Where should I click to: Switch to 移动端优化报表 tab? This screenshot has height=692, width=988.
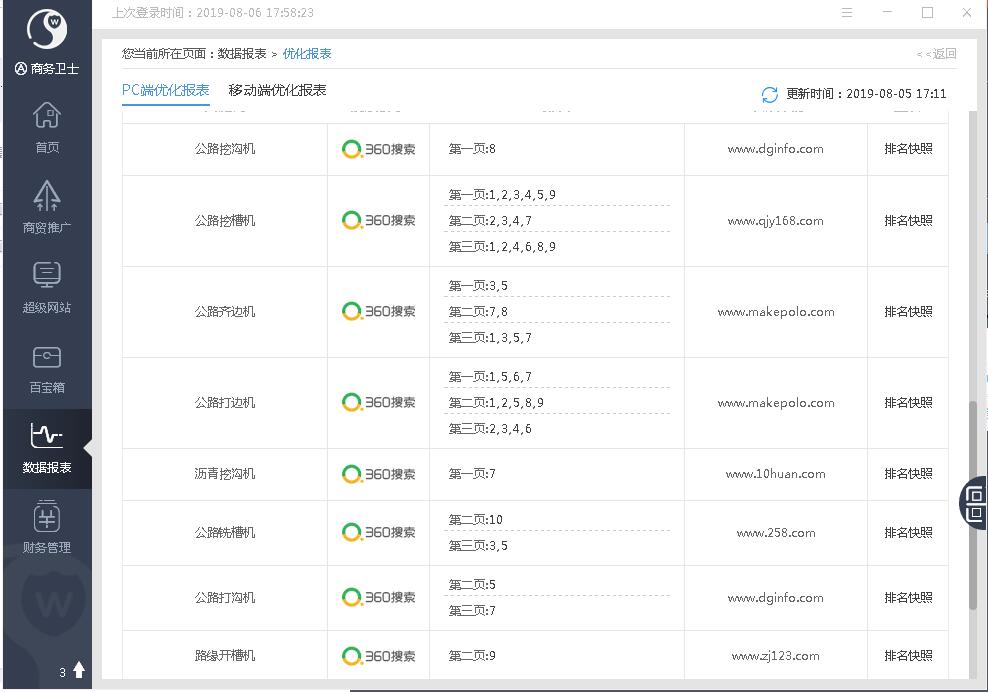(277, 90)
